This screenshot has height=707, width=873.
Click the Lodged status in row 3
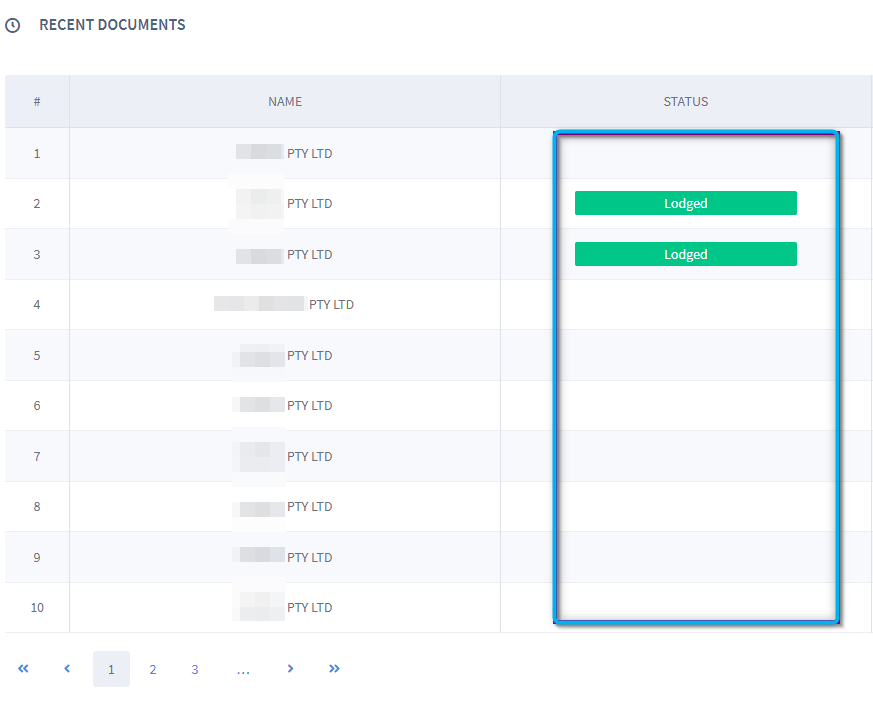[x=685, y=254]
